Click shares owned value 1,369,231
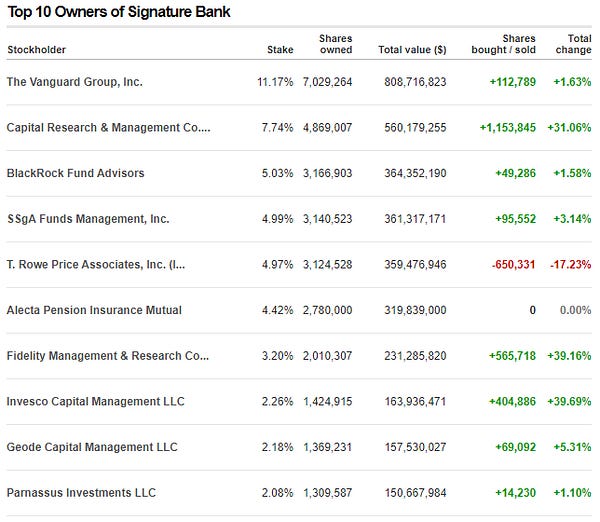Viewport: 600px width, 522px height. coord(328,447)
